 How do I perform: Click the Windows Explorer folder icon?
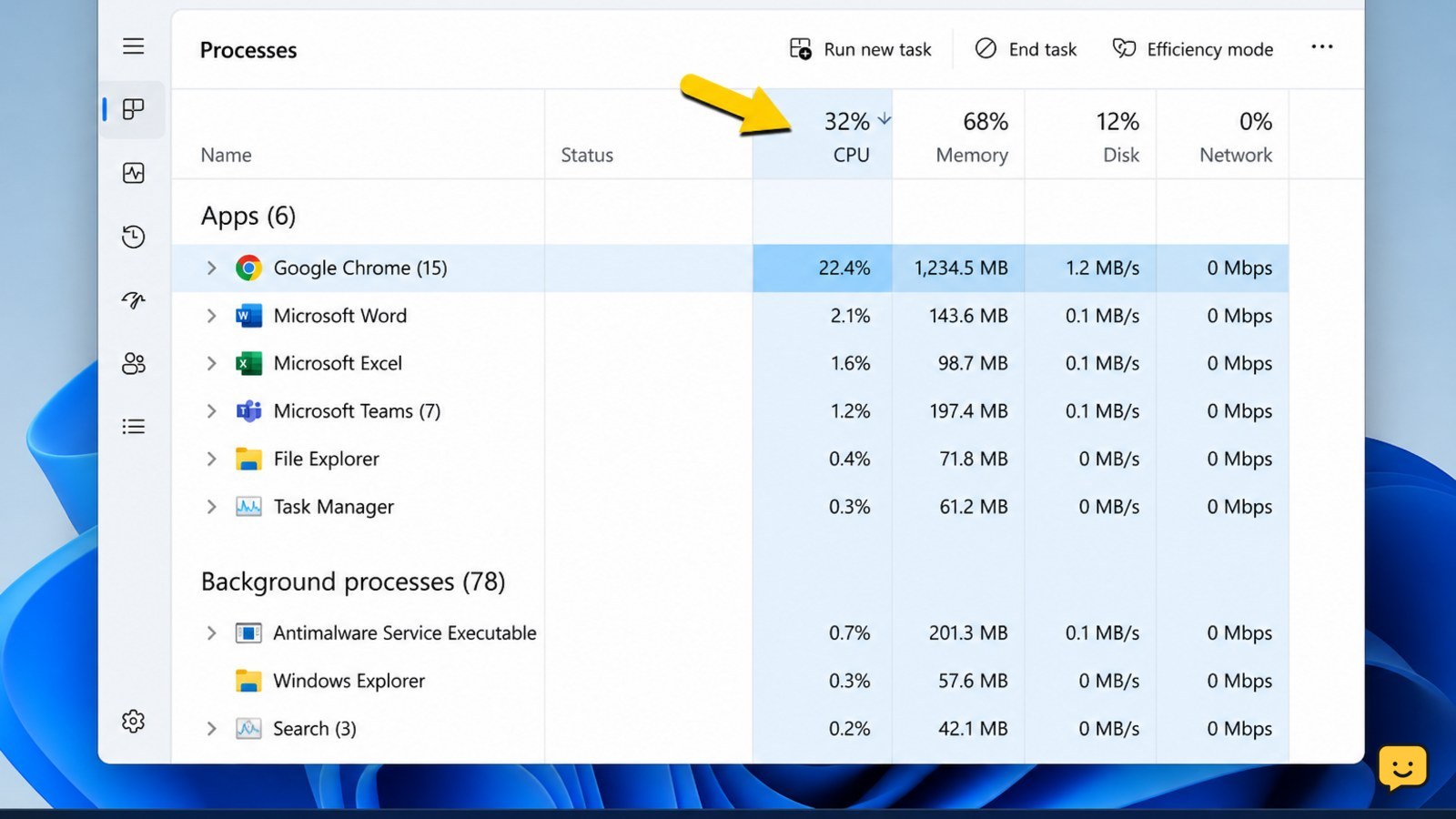pyautogui.click(x=248, y=681)
